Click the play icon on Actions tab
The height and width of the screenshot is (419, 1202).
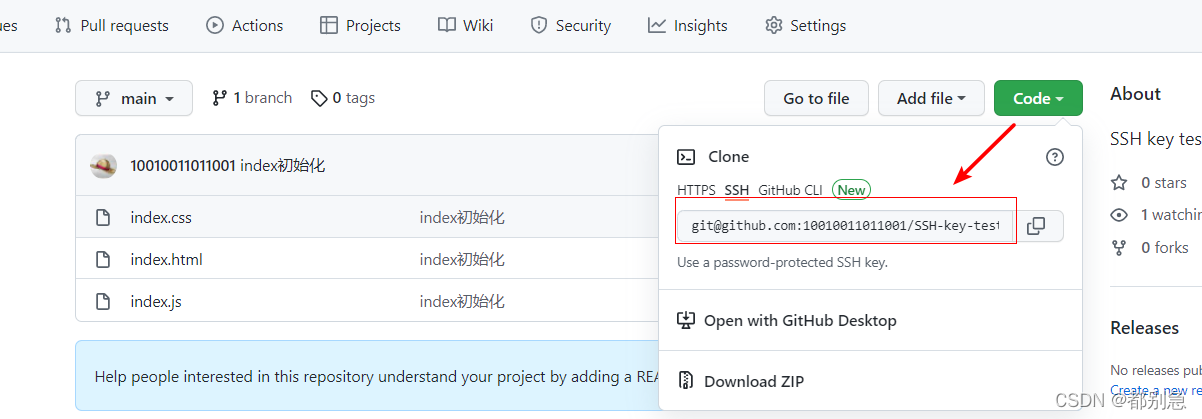(215, 26)
